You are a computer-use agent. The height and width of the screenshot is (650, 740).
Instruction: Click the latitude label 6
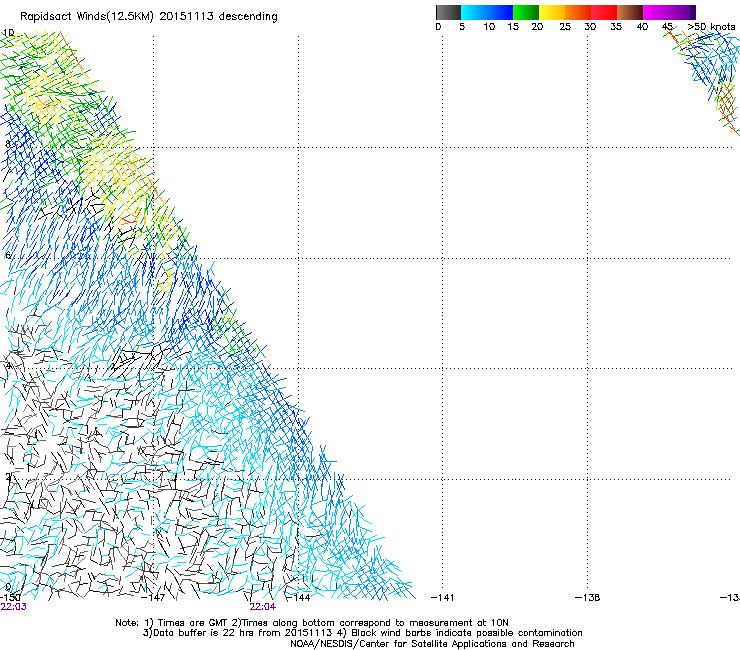coord(8,255)
